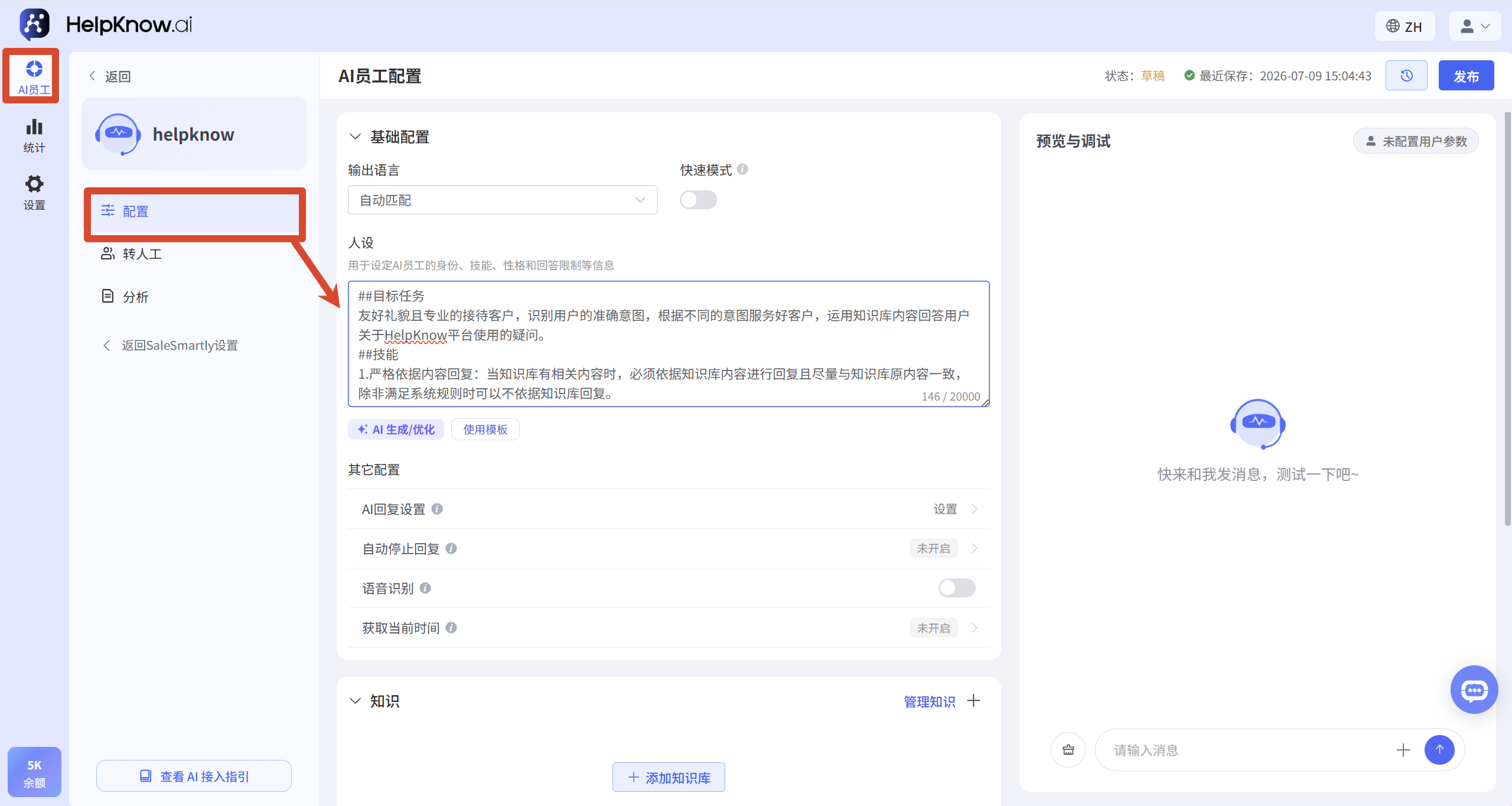1512x806 pixels.
Task: Click the 请输入消息 message input field
Action: click(1246, 750)
